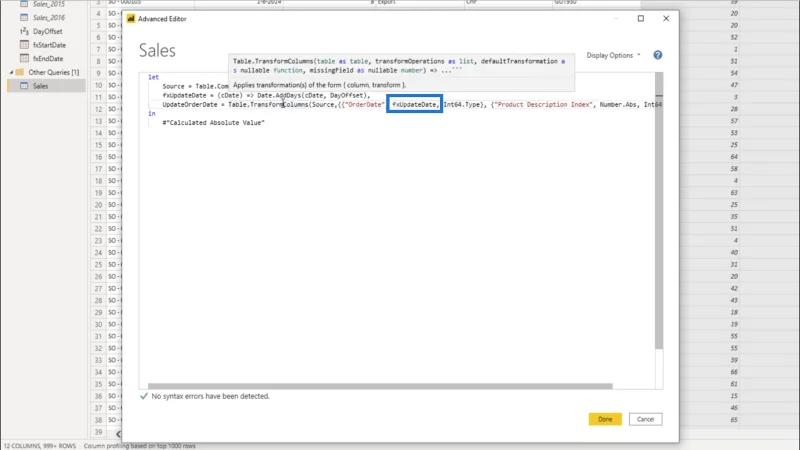The width and height of the screenshot is (800, 450).
Task: Click the Power BI icon in title bar
Action: click(x=131, y=18)
